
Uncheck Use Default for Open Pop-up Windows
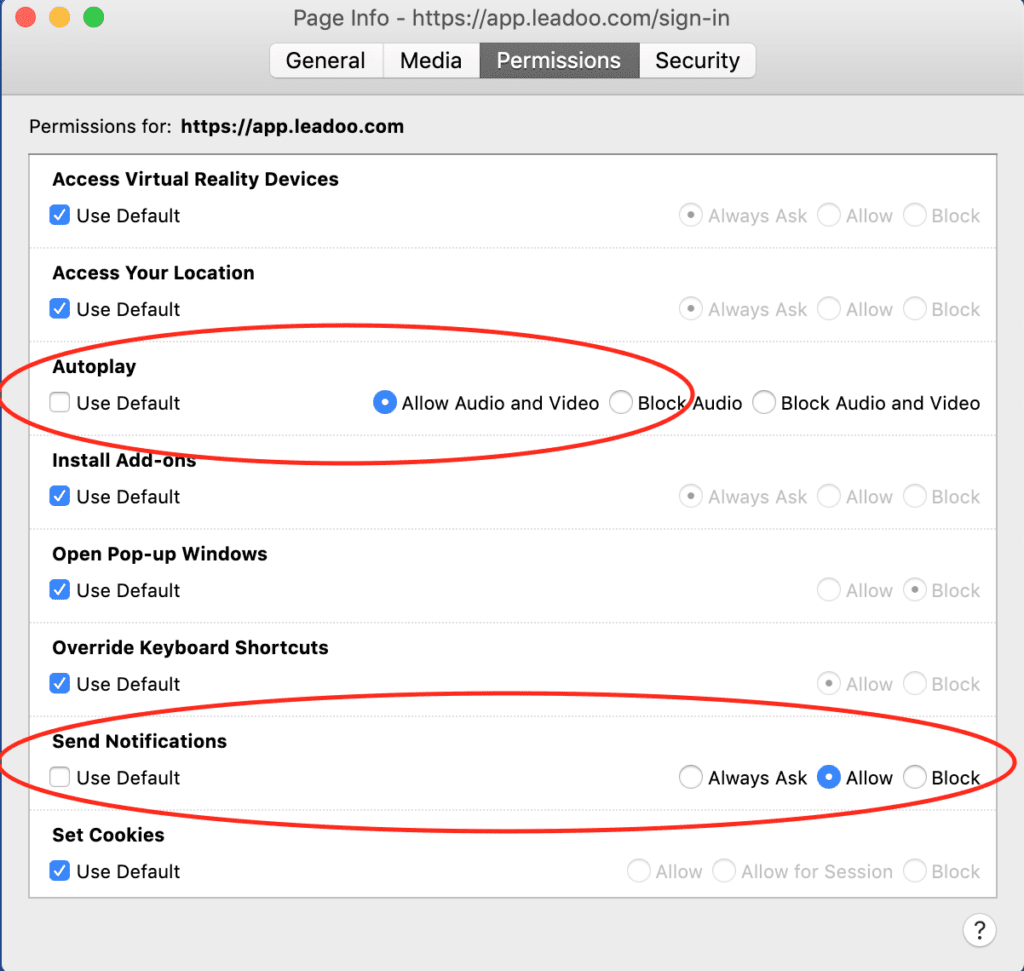tap(60, 590)
